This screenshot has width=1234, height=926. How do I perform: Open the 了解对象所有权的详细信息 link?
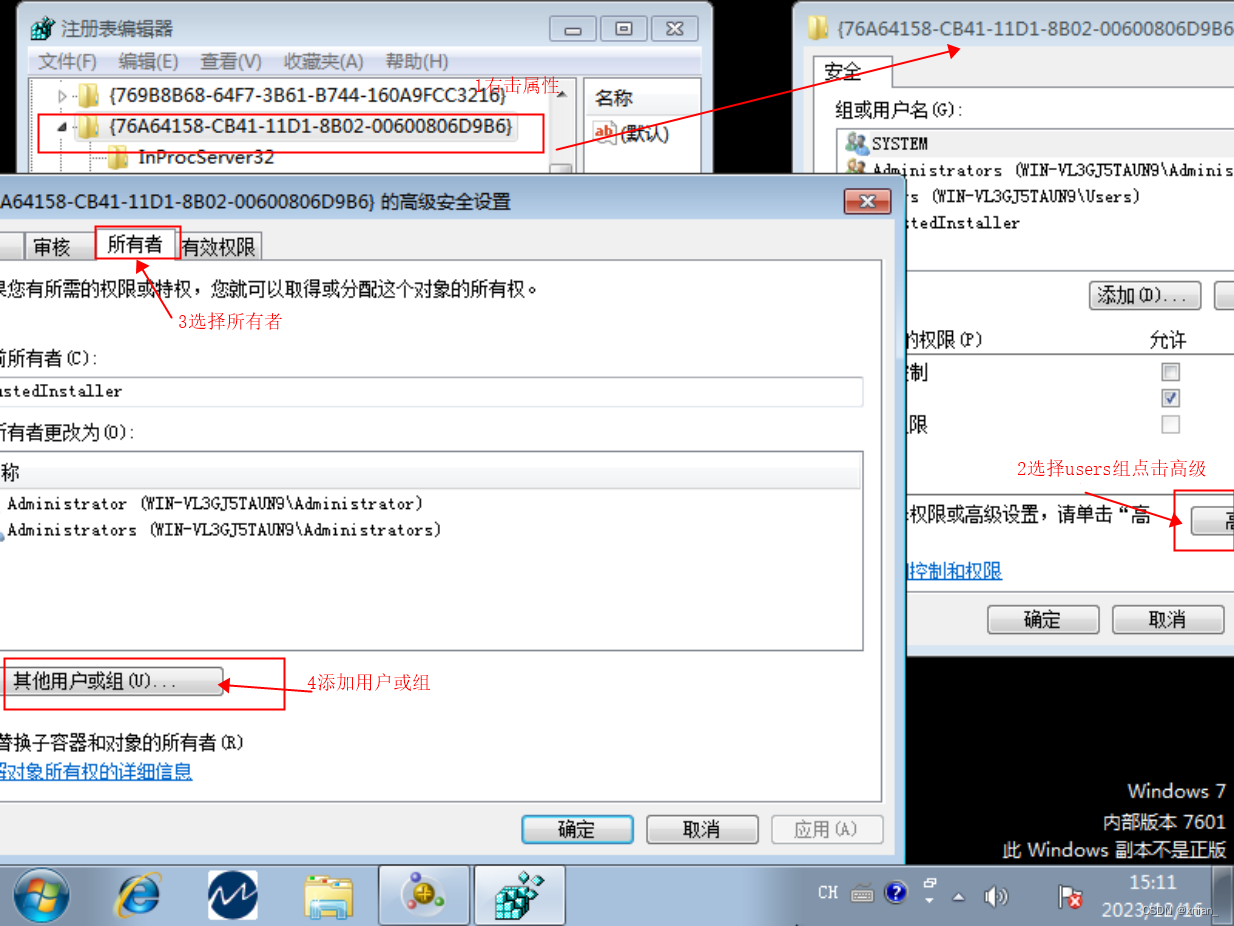tap(95, 771)
